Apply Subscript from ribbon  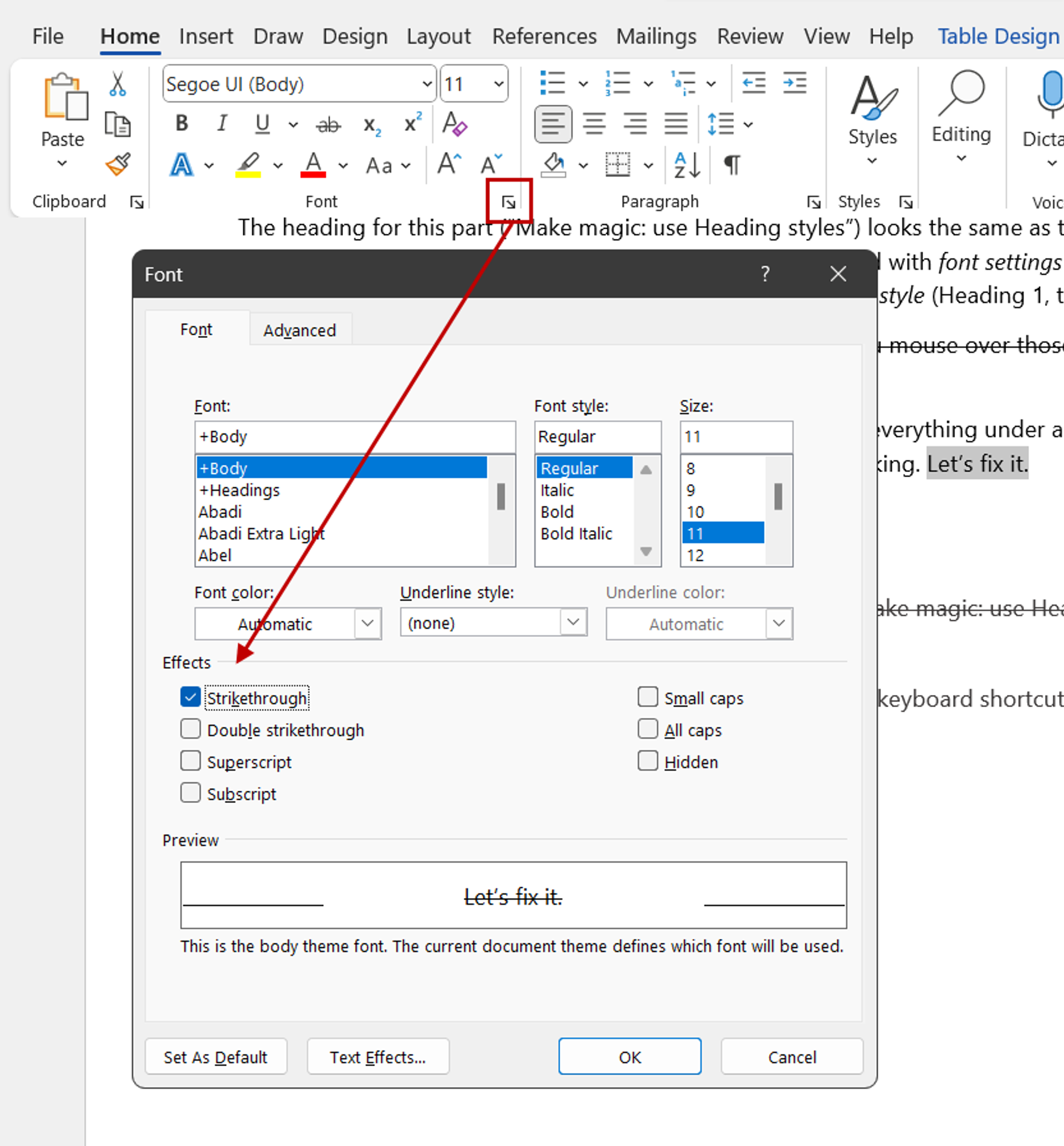(372, 126)
